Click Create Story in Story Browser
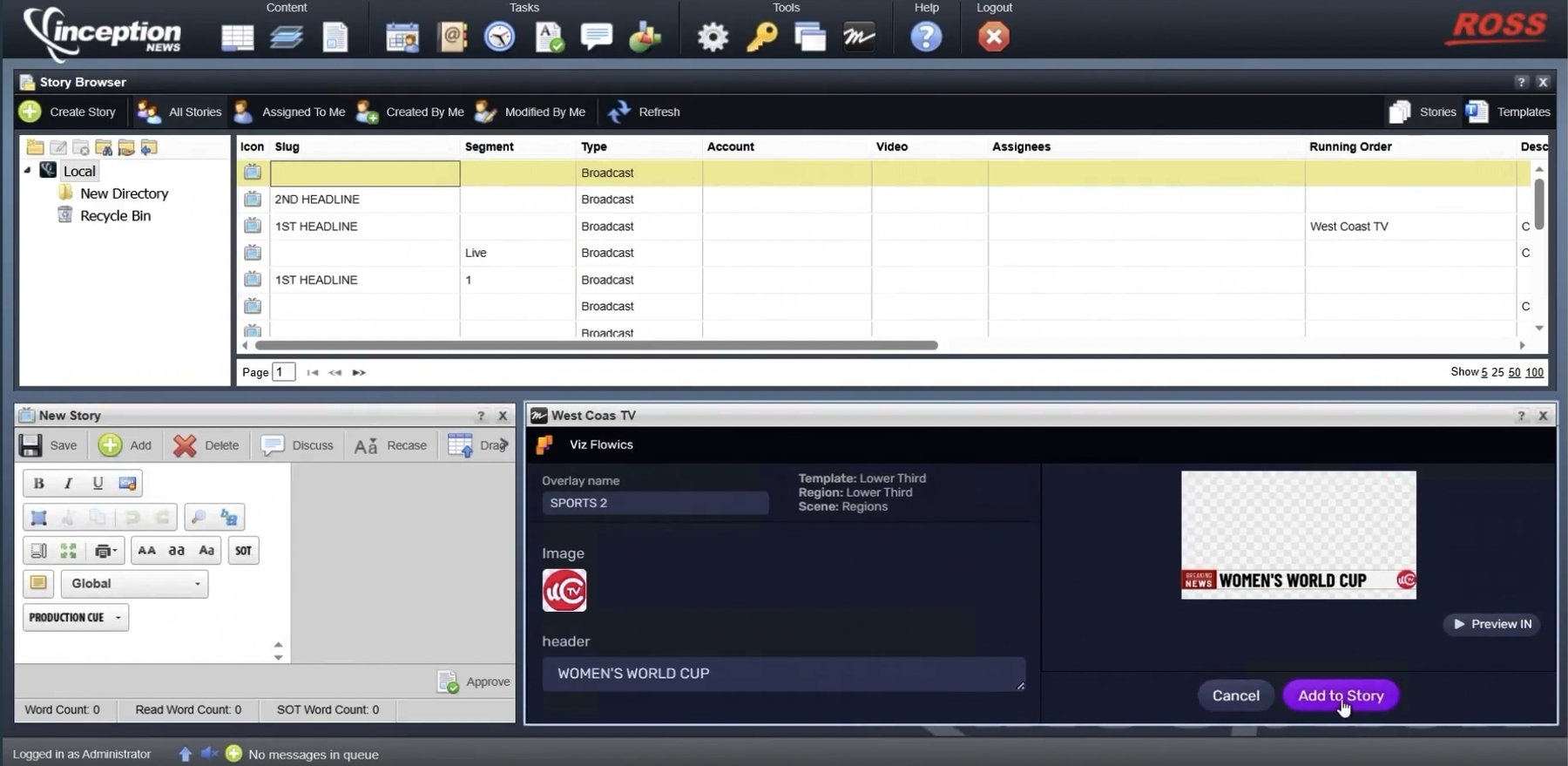Screen dimensions: 1568x766 point(68,112)
